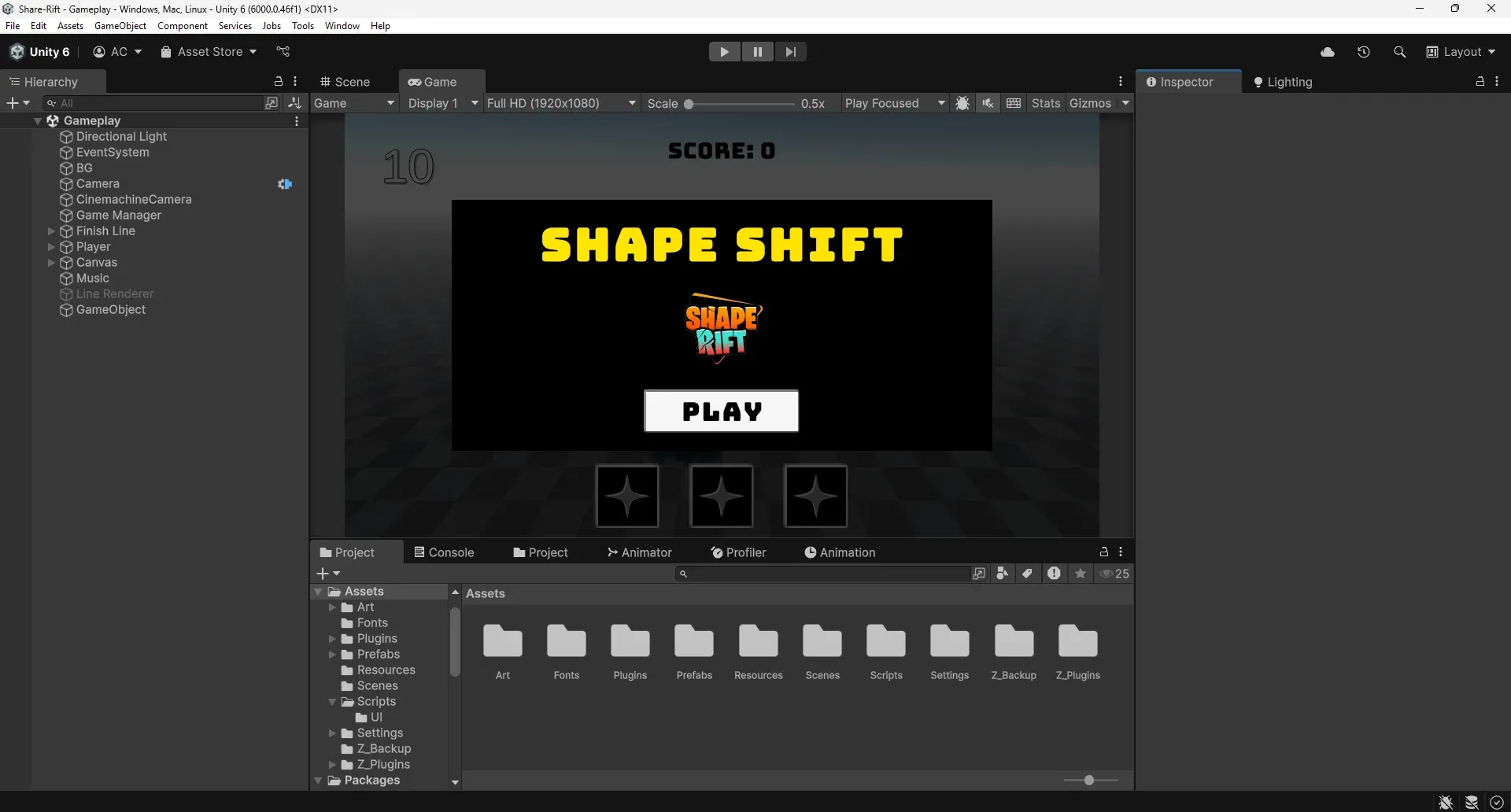Toggle Mute Audio in Game view

(988, 103)
